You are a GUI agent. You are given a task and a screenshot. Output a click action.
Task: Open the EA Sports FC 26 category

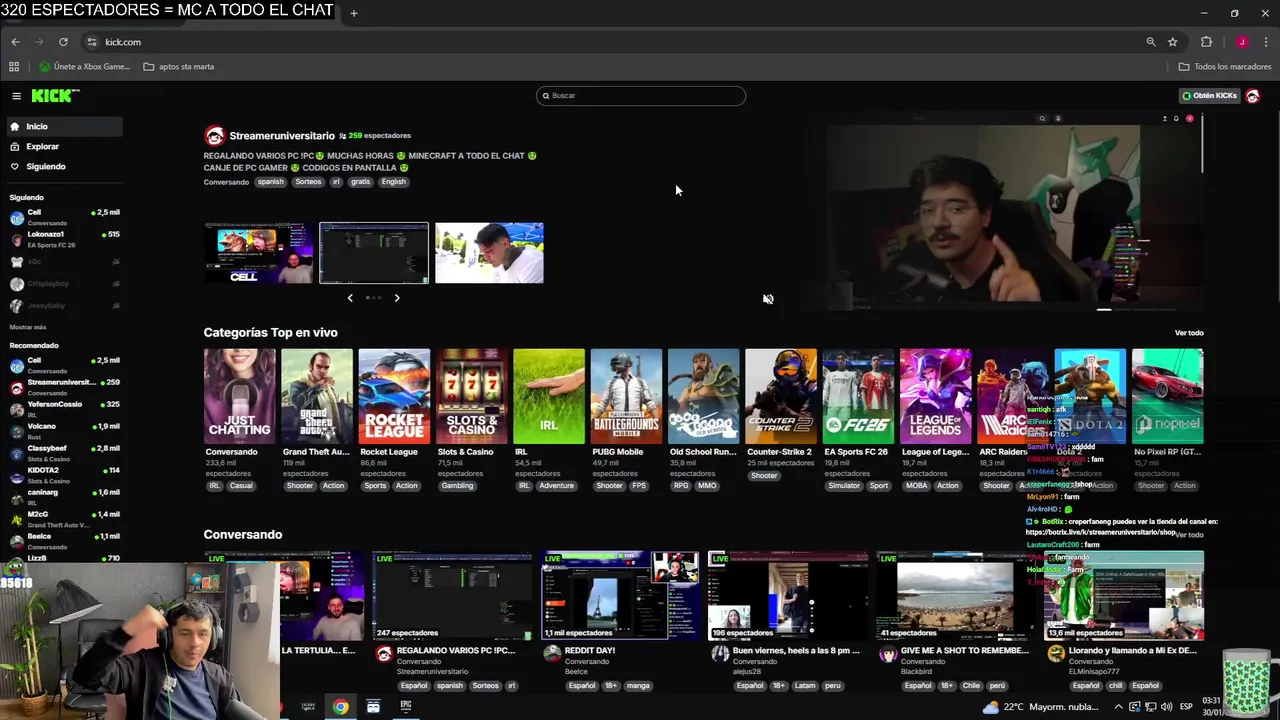point(858,396)
